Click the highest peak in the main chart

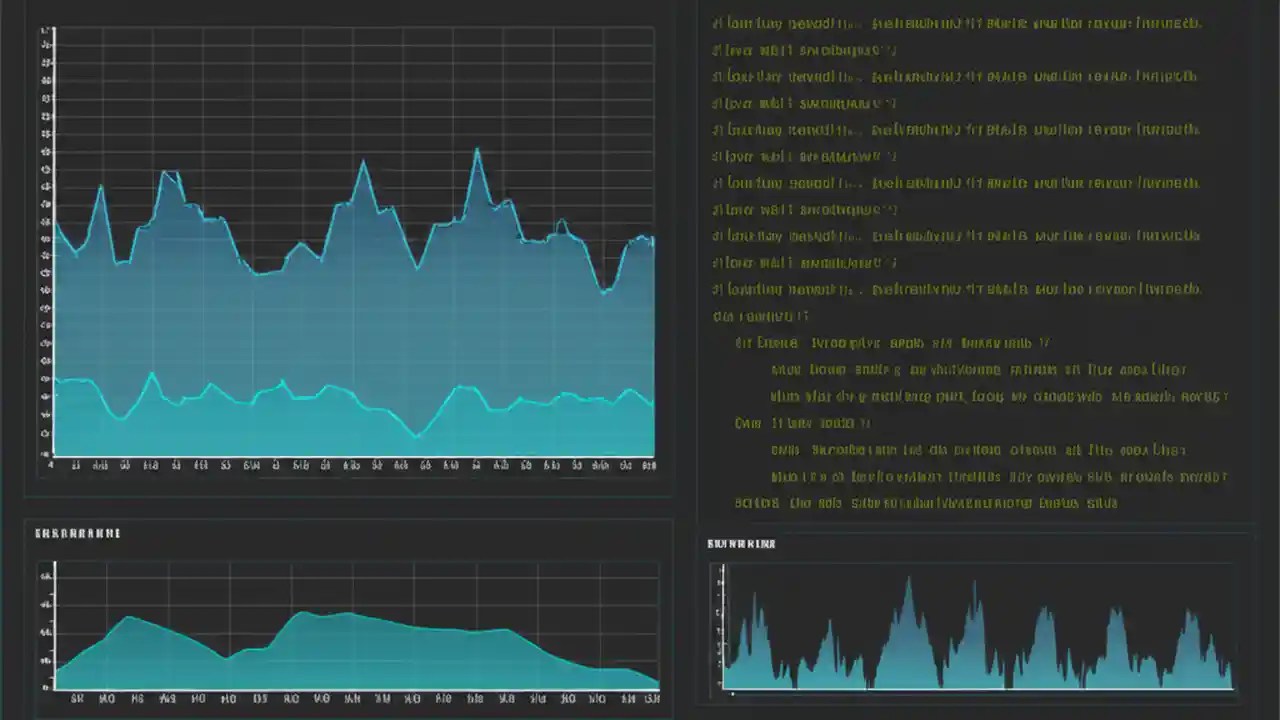480,148
